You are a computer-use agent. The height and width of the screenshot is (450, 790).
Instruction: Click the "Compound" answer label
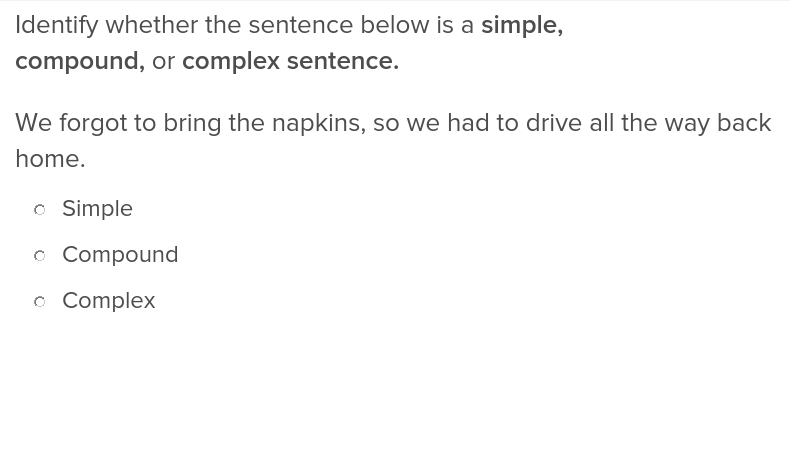[120, 255]
